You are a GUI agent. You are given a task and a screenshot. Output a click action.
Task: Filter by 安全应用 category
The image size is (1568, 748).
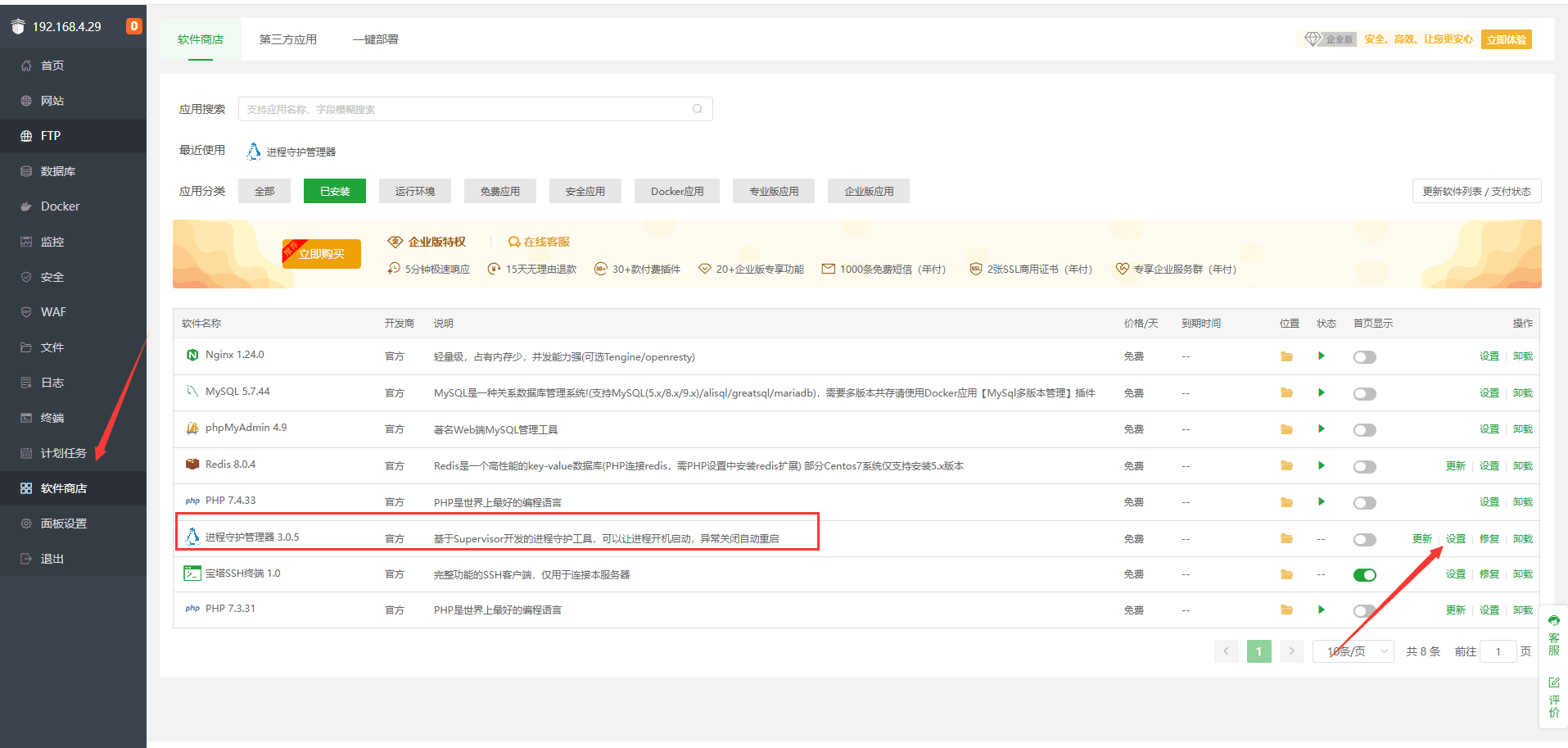(x=585, y=191)
